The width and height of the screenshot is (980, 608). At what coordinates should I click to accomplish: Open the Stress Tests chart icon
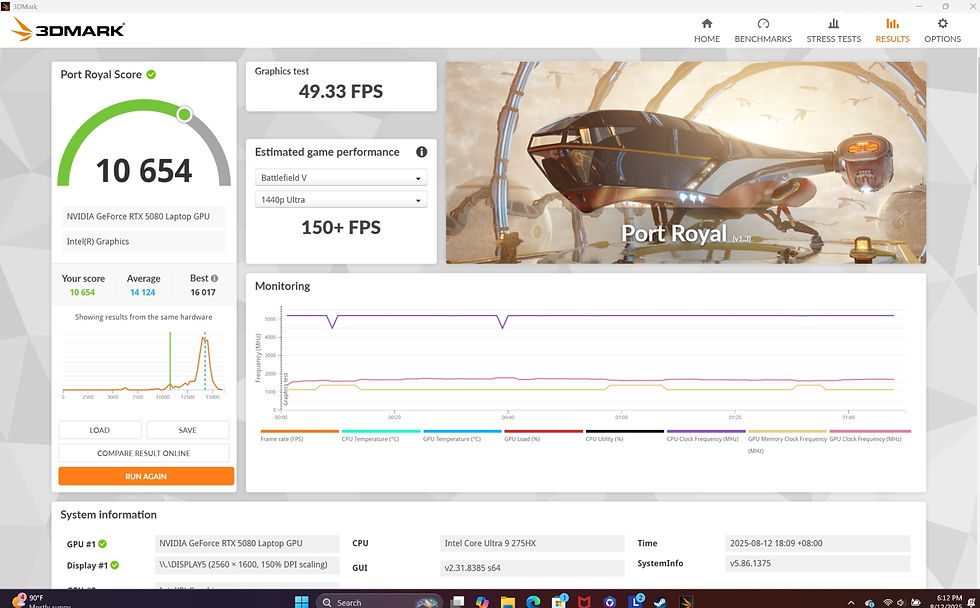coord(834,24)
